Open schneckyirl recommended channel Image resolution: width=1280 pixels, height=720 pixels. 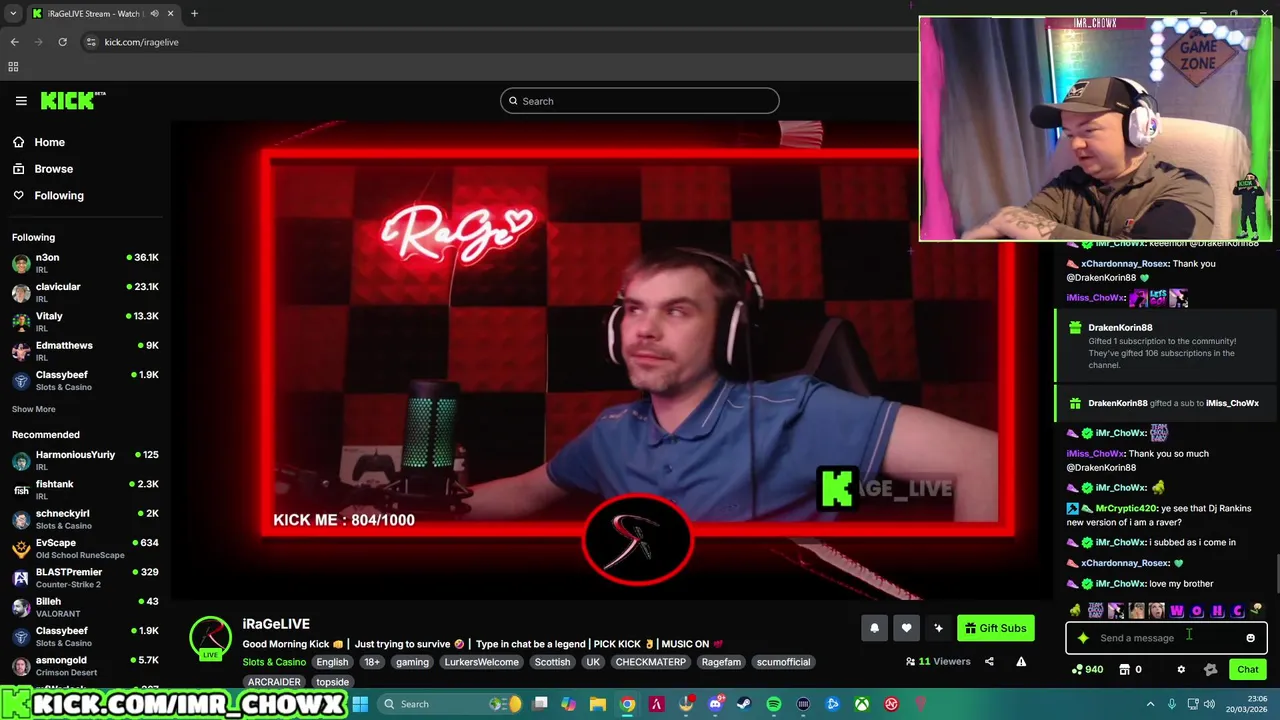[85, 519]
